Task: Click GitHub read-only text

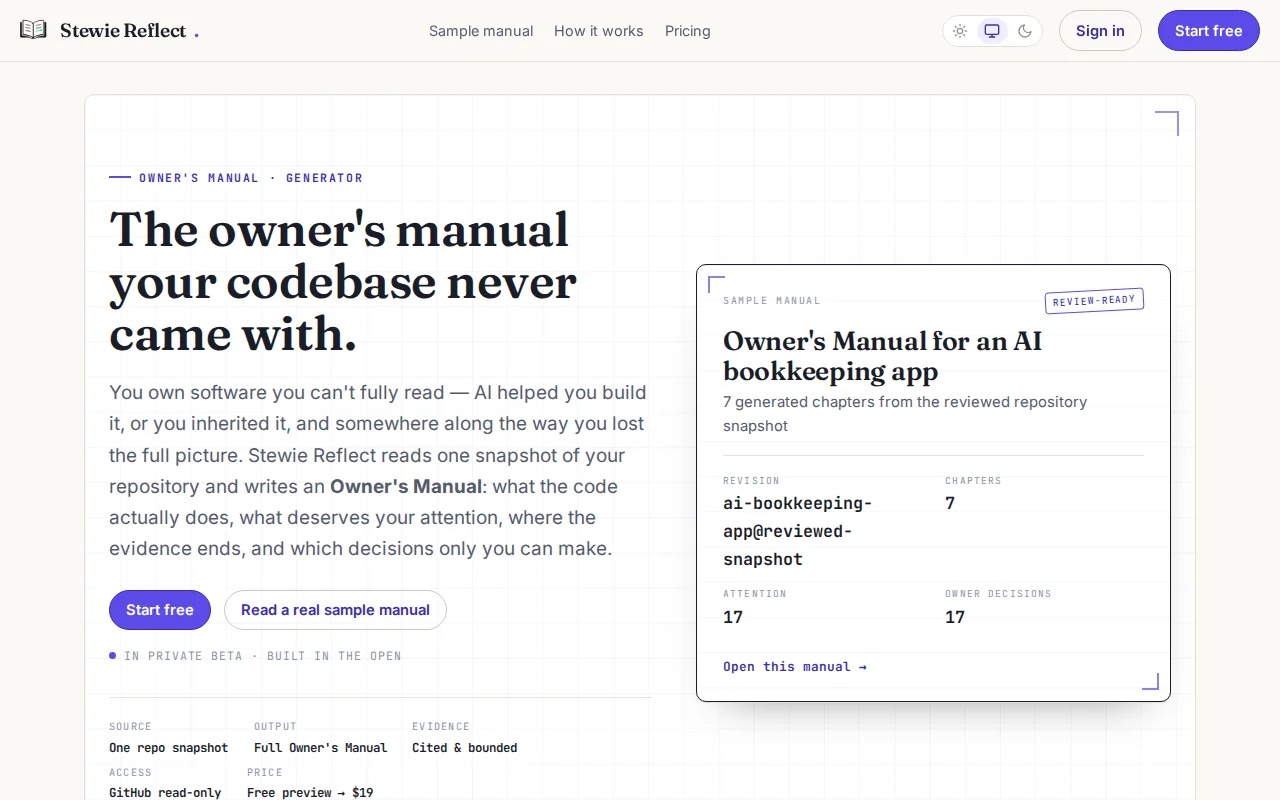Action: tap(165, 793)
